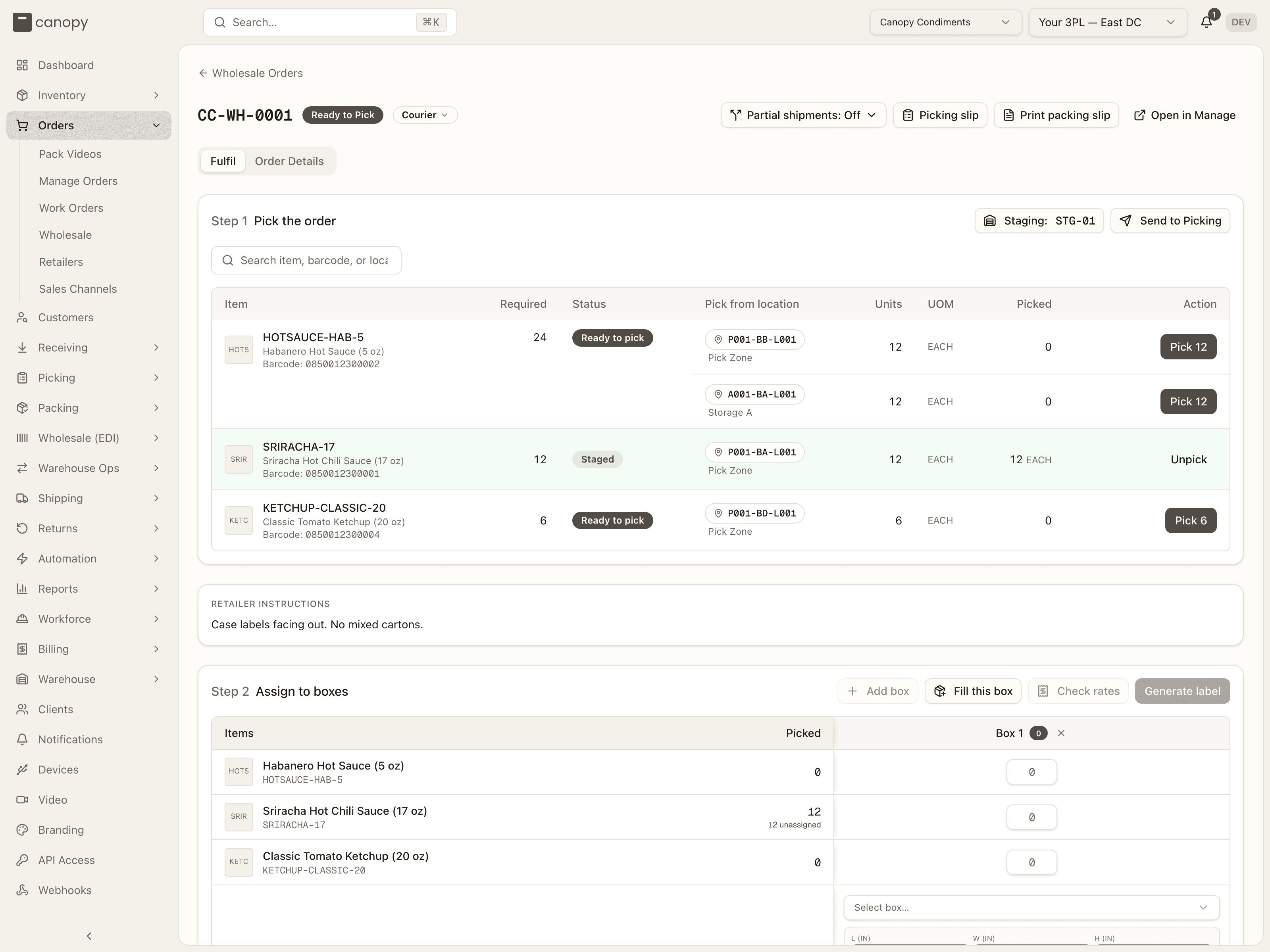Focus the global Search field

pos(330,22)
